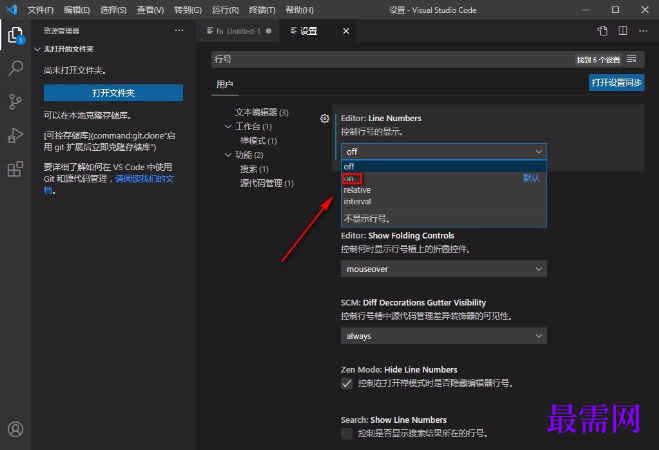
Task: Click the 打开设置同步 button
Action: pyautogui.click(x=617, y=82)
